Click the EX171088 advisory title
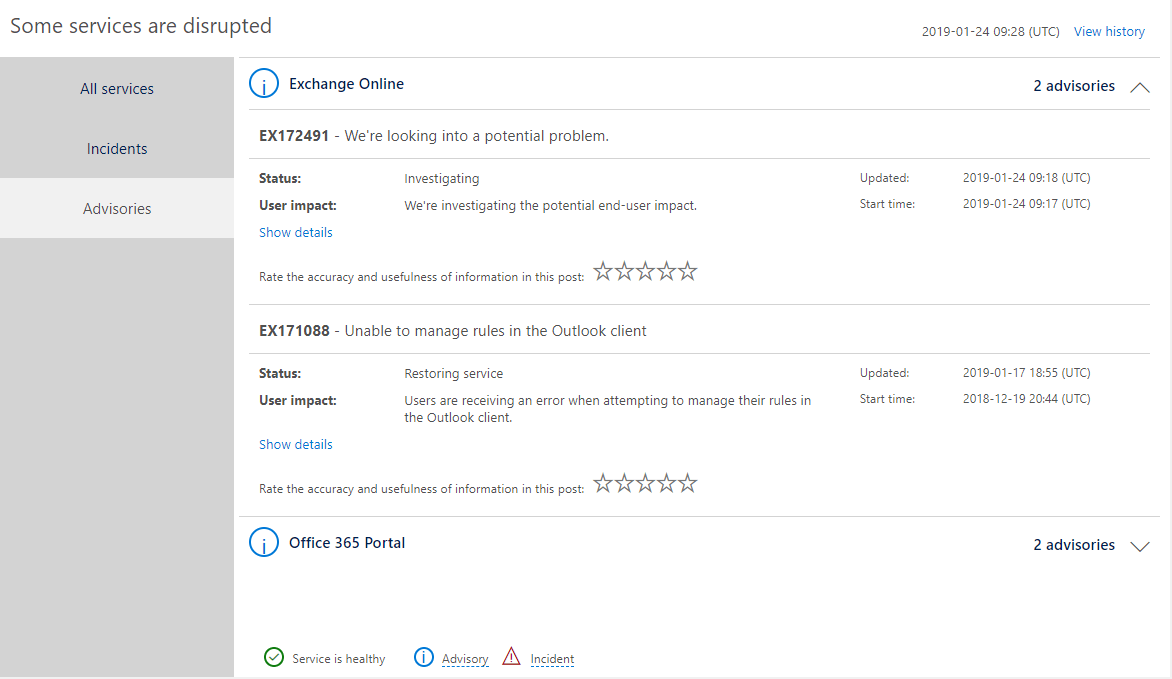The image size is (1172, 679). pyautogui.click(x=453, y=331)
